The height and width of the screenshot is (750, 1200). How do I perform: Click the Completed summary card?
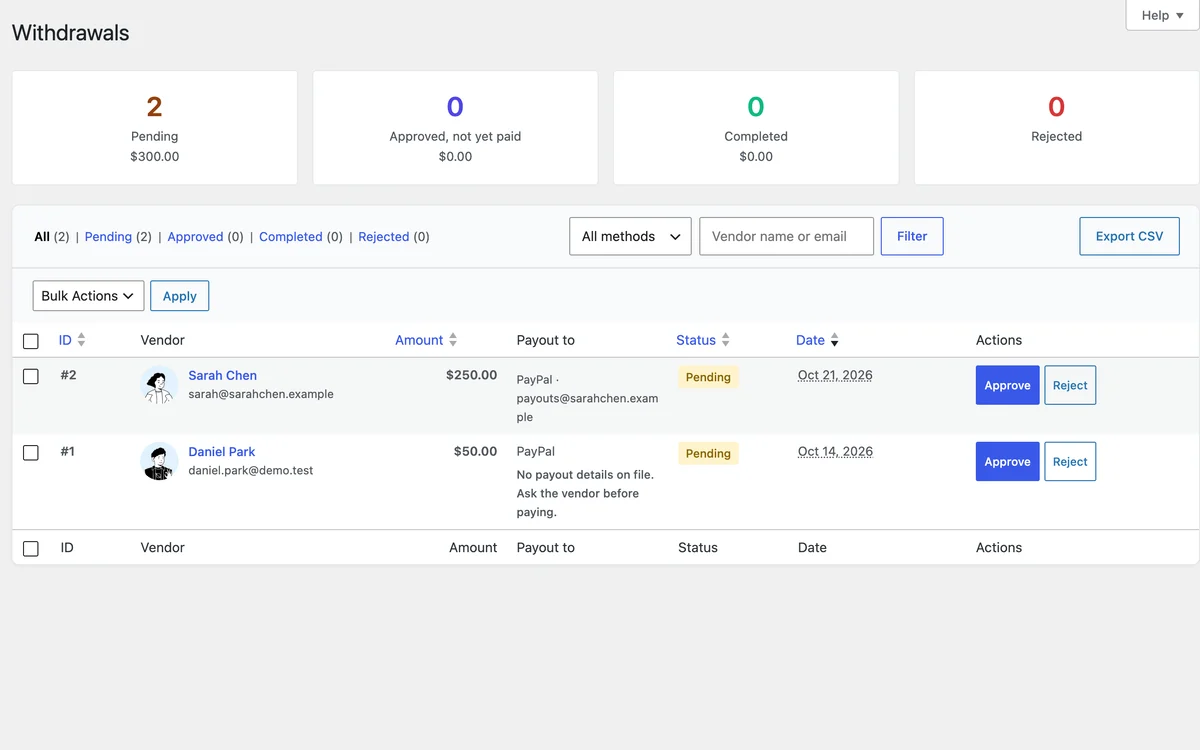click(x=756, y=127)
